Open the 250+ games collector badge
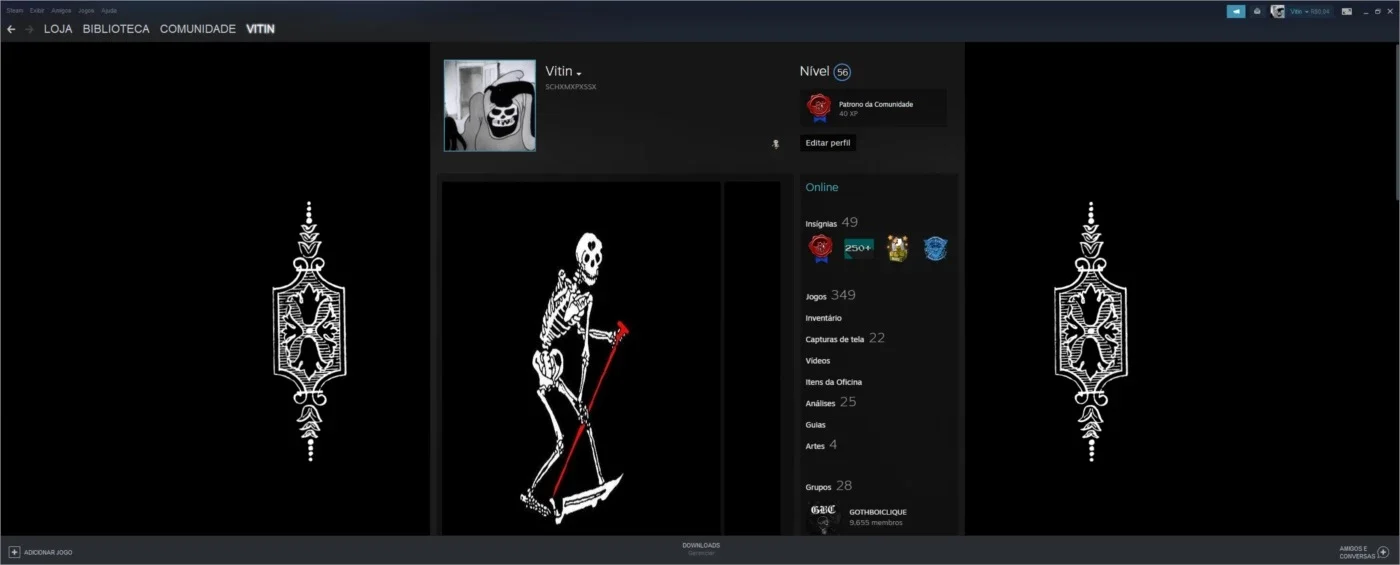Image resolution: width=1400 pixels, height=565 pixels. 858,248
